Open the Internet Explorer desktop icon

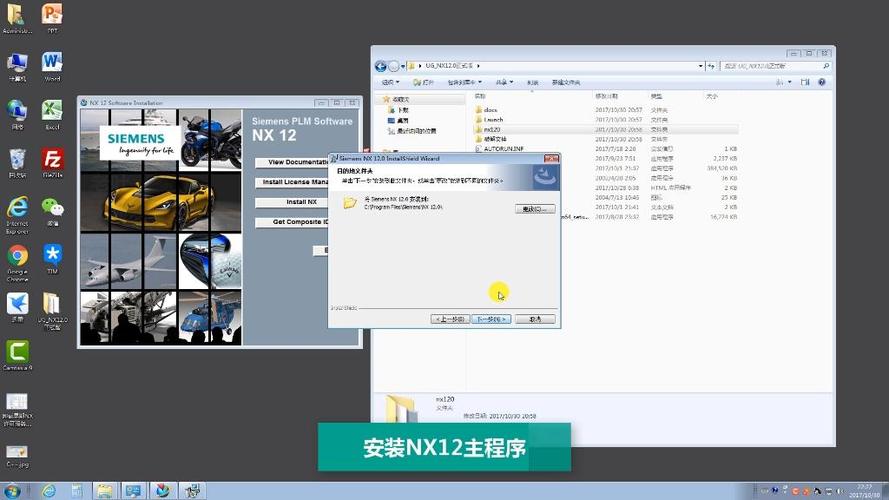click(x=18, y=215)
